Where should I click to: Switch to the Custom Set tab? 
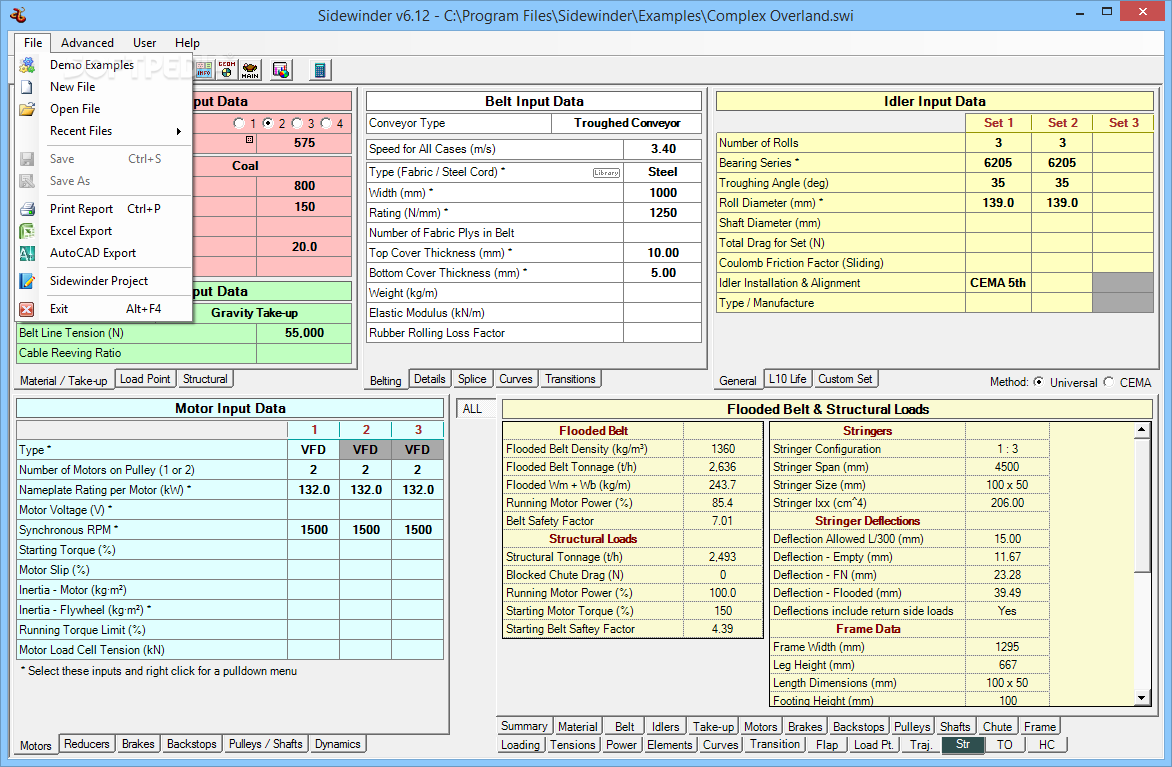pyautogui.click(x=845, y=379)
